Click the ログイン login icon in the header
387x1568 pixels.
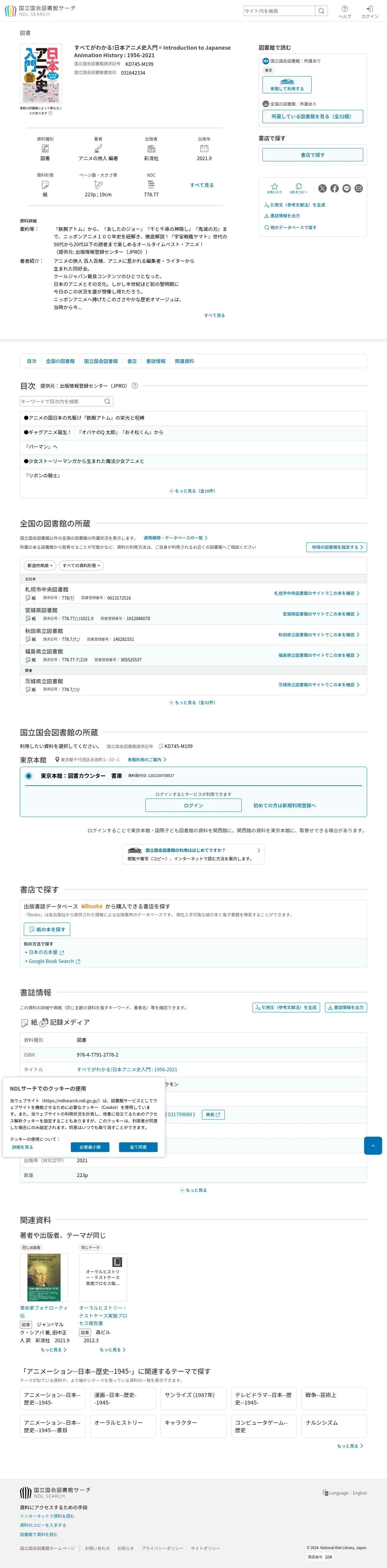pos(370,11)
